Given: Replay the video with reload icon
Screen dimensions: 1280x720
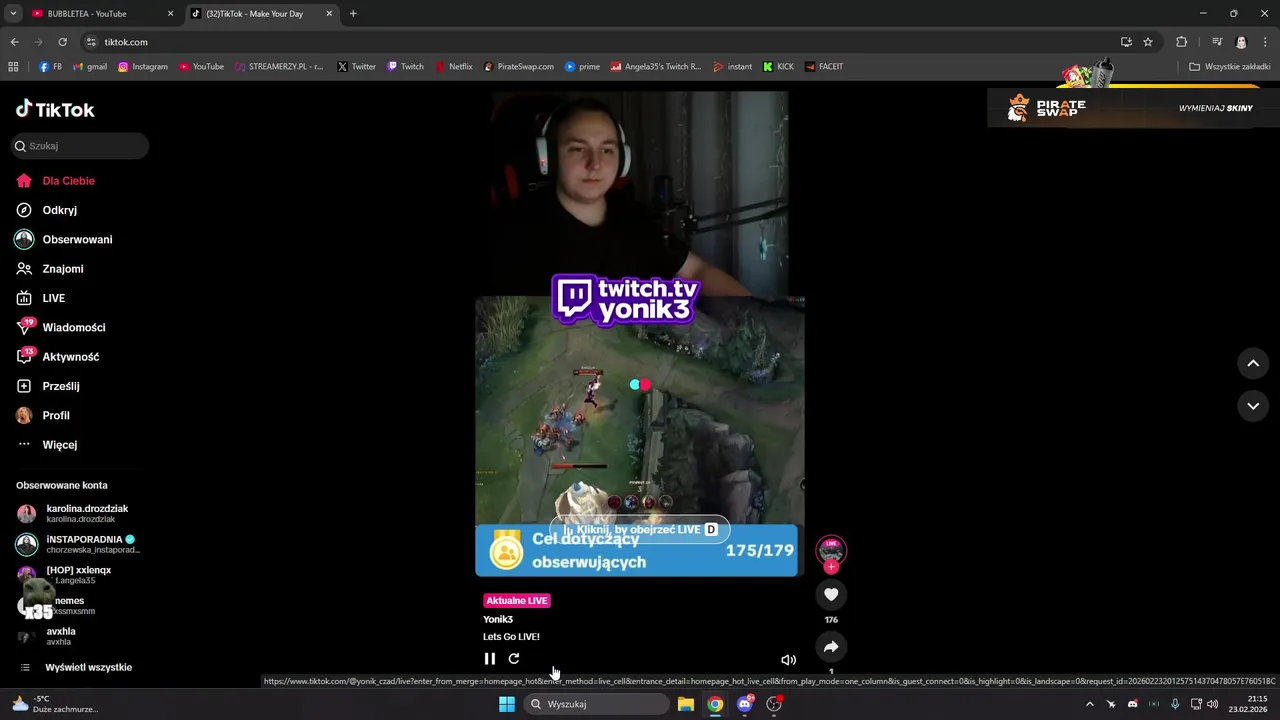Looking at the screenshot, I should [514, 659].
